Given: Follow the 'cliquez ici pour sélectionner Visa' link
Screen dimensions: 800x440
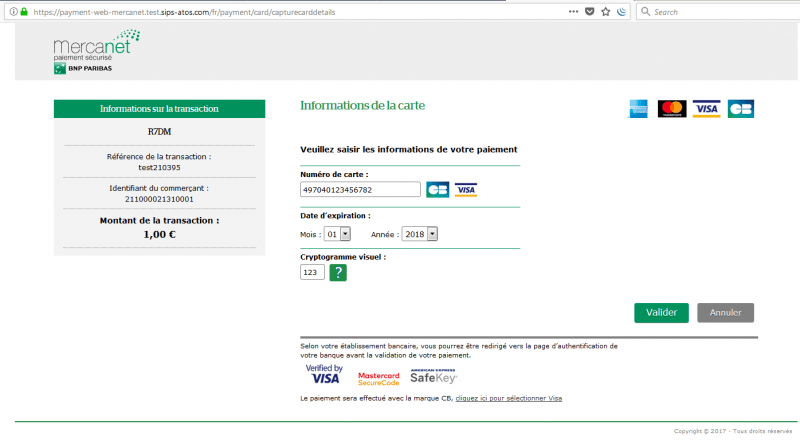Looking at the screenshot, I should pos(508,398).
